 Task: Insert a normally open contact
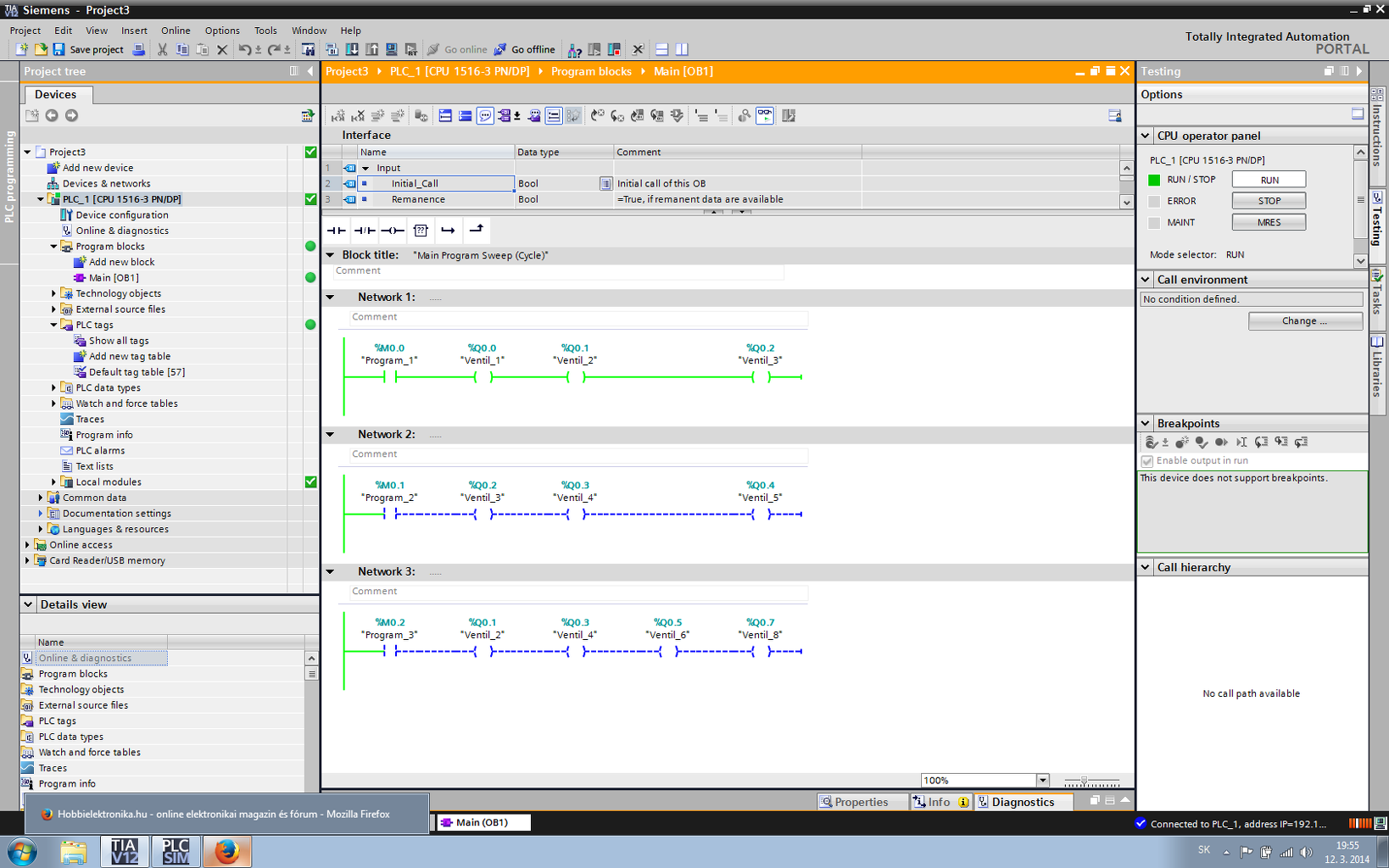337,230
